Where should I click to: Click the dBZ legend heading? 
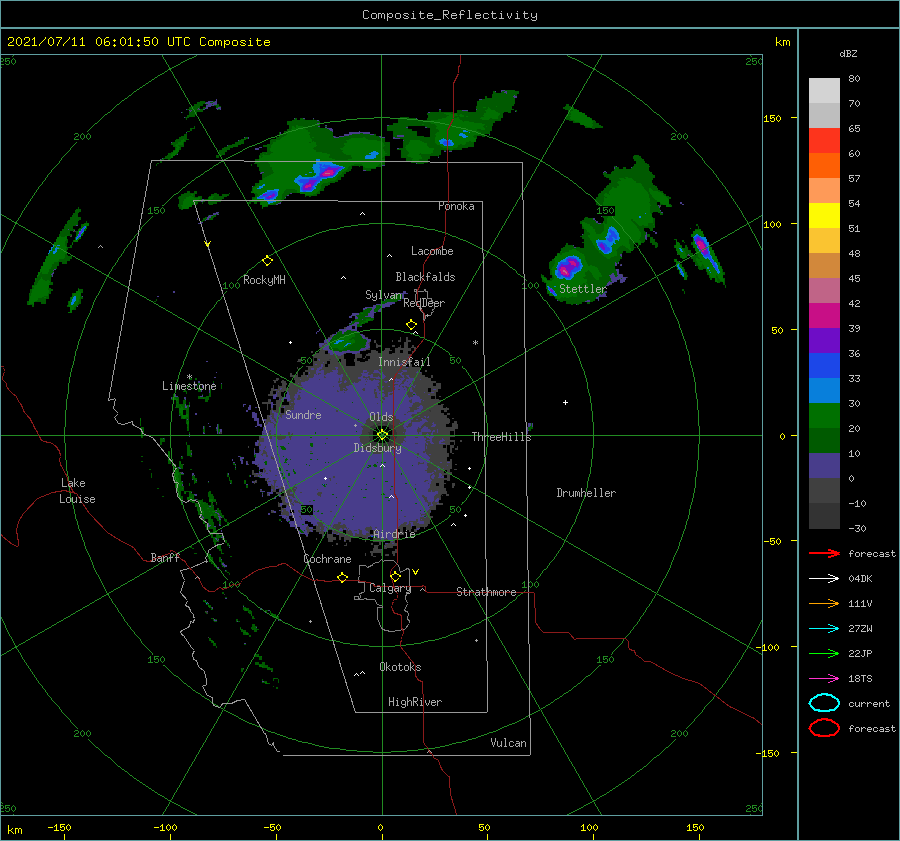[x=848, y=54]
